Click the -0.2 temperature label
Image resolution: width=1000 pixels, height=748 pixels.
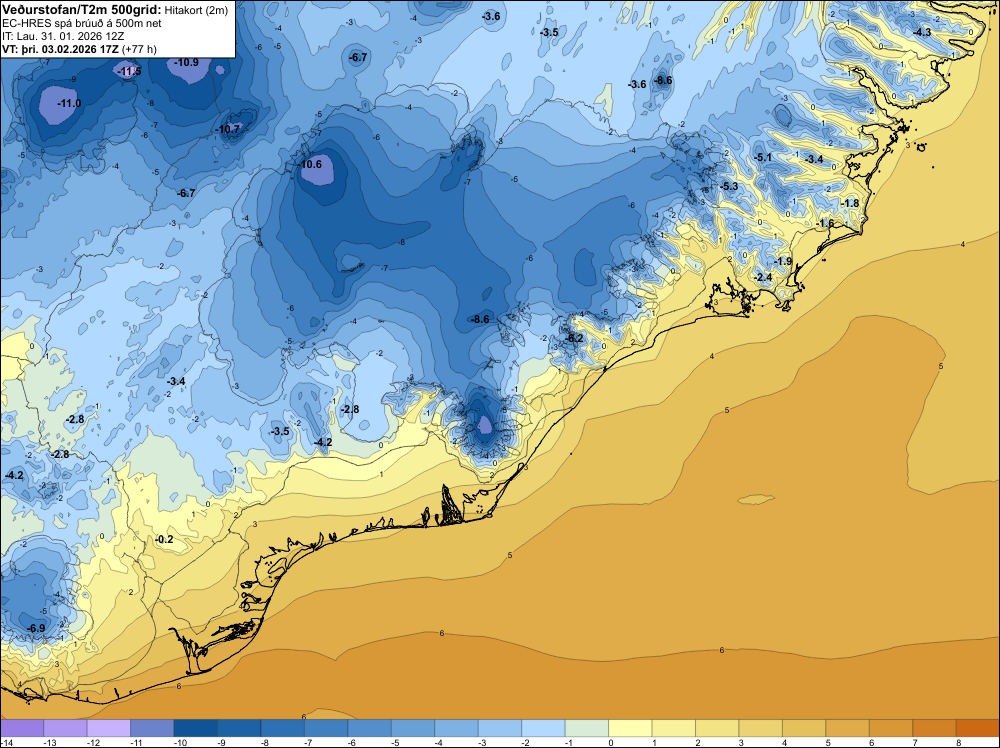point(164,539)
